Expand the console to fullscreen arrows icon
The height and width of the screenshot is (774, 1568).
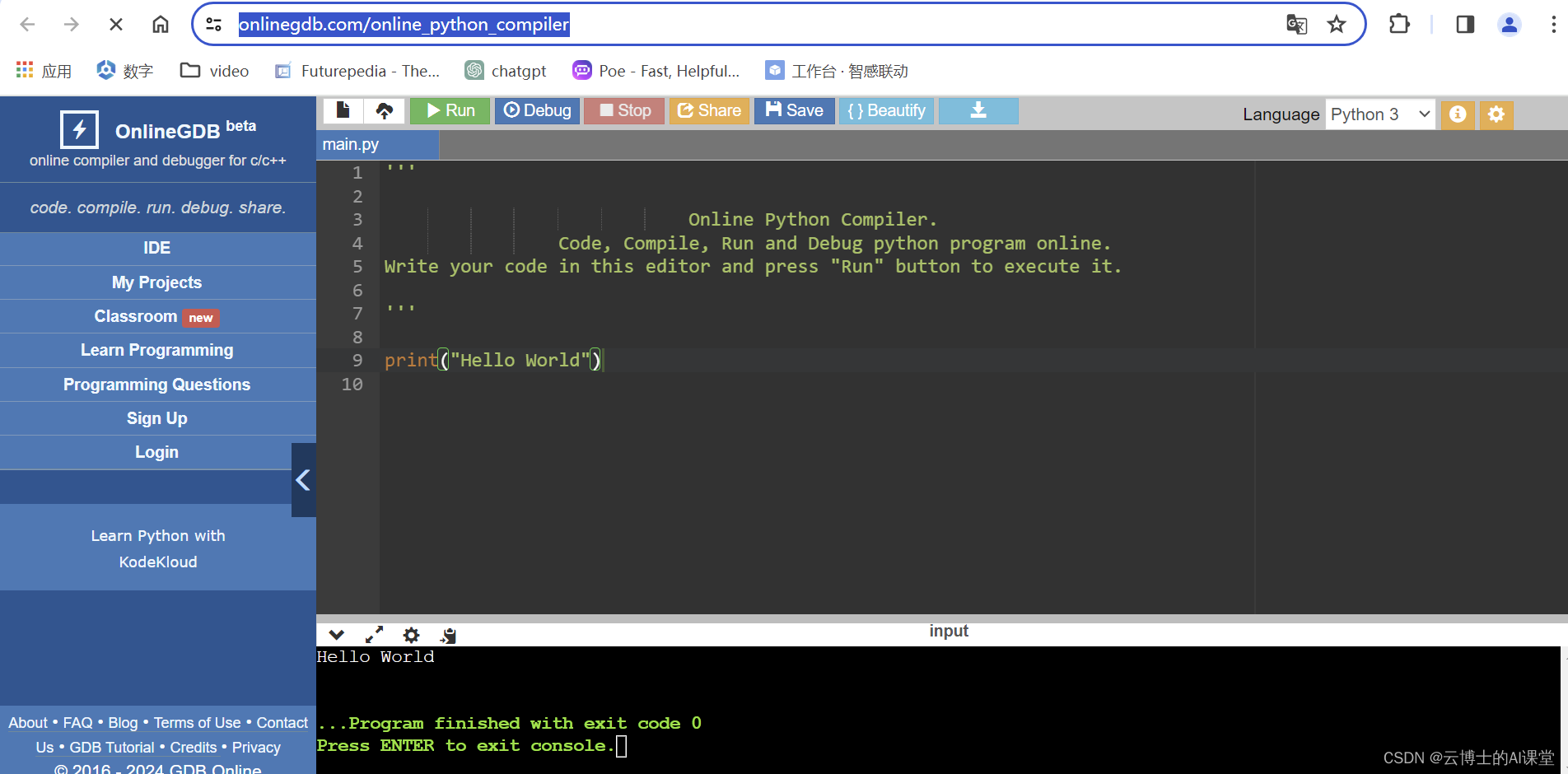click(x=373, y=635)
